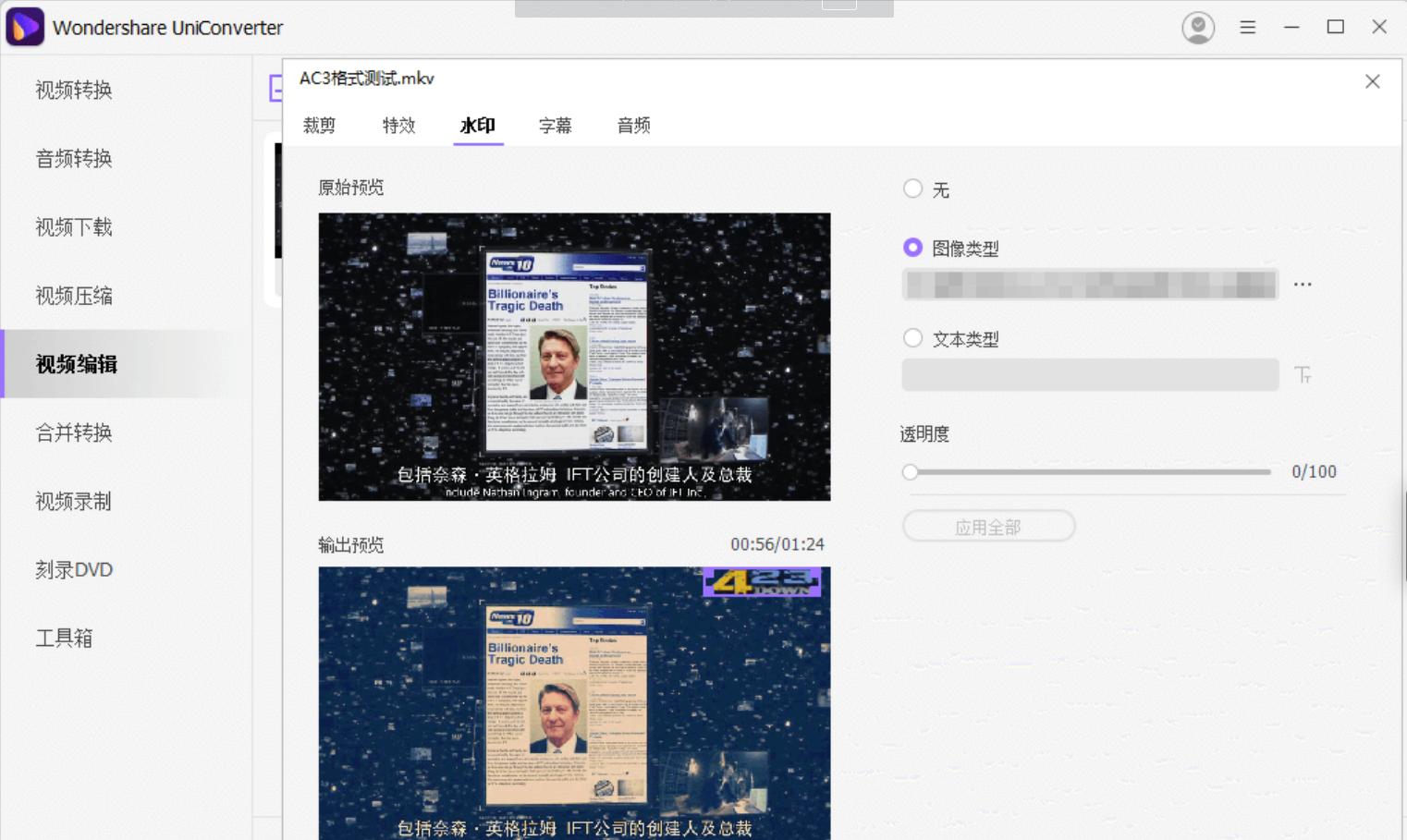The image size is (1407, 840).
Task: Select 视频下载 in the sidebar
Action: click(x=73, y=227)
